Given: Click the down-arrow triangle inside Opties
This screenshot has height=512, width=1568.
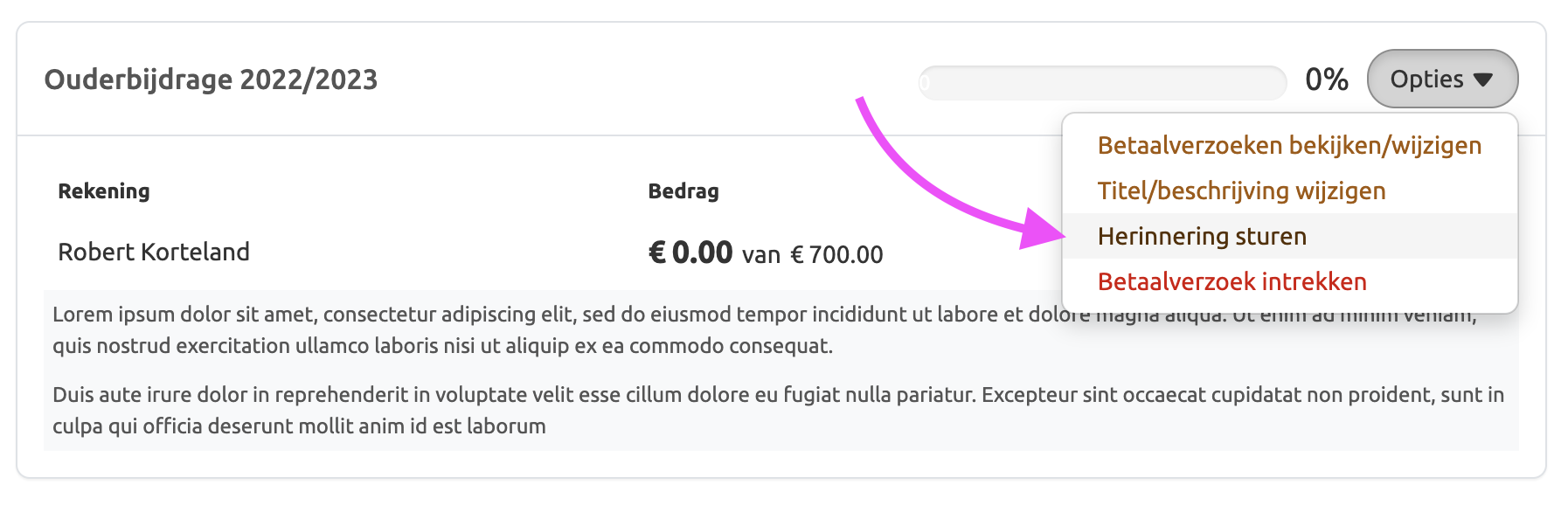Looking at the screenshot, I should tap(1482, 80).
